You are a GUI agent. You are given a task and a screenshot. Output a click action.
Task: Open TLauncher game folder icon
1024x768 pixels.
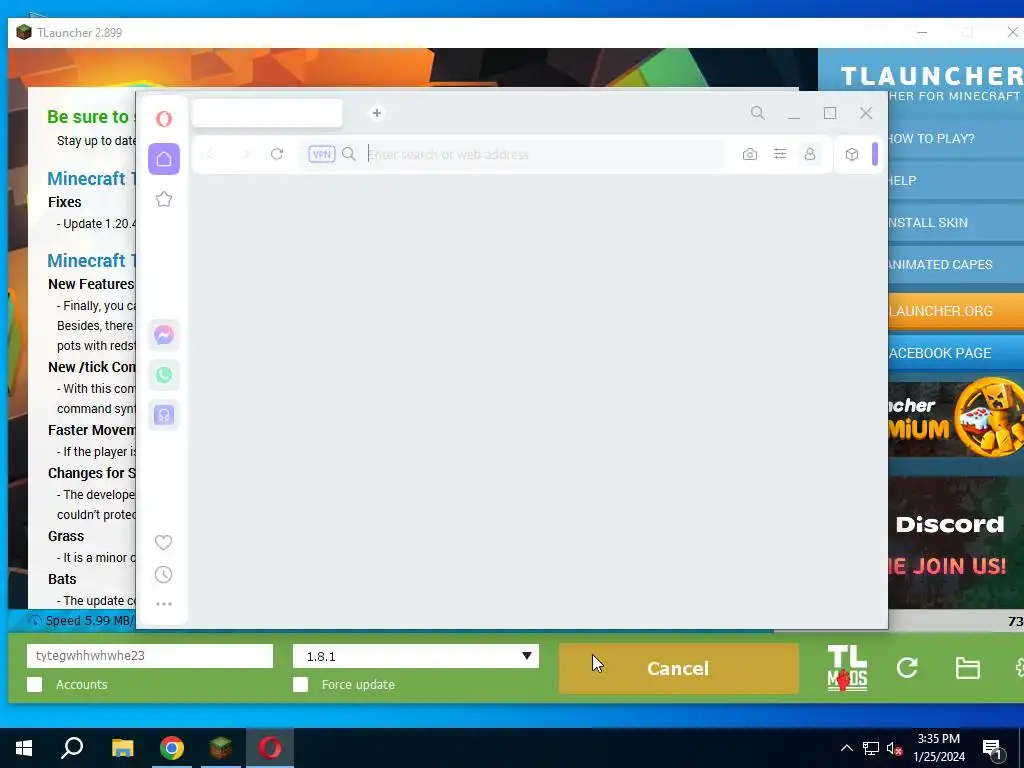coord(967,668)
